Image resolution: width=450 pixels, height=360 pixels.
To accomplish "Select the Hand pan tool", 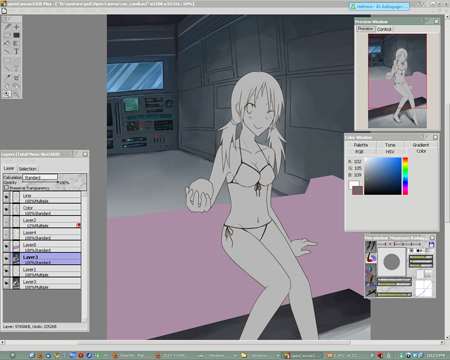I will click(x=7, y=86).
